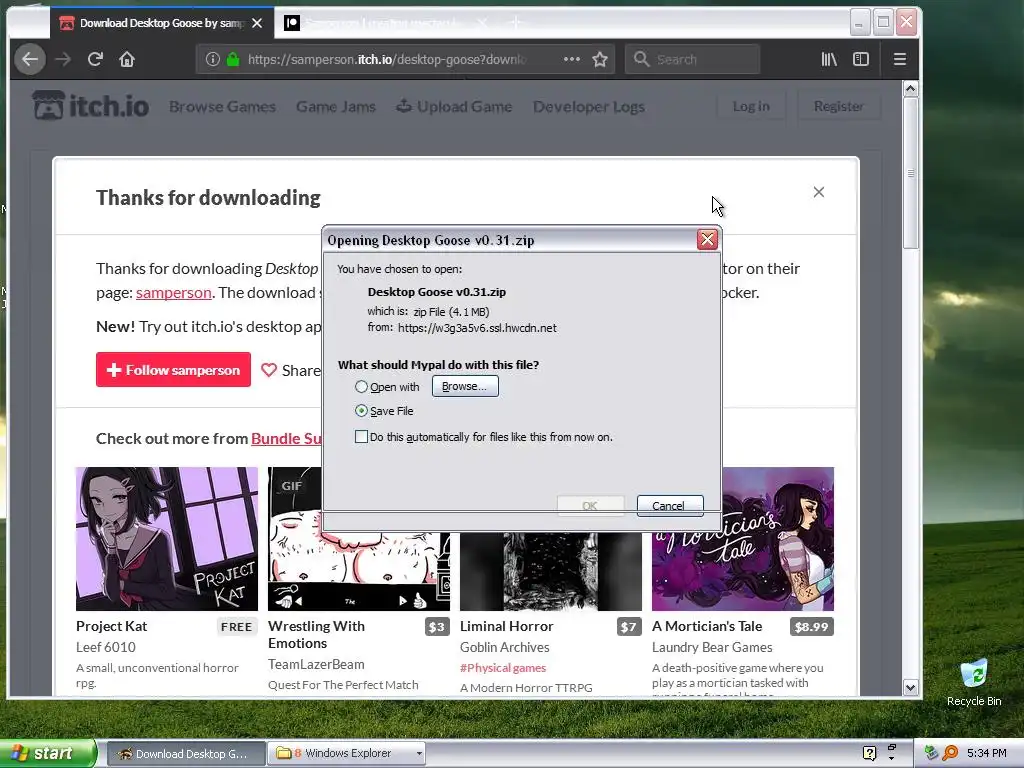Click the network tray icon
The height and width of the screenshot is (768, 1024).
click(931, 753)
